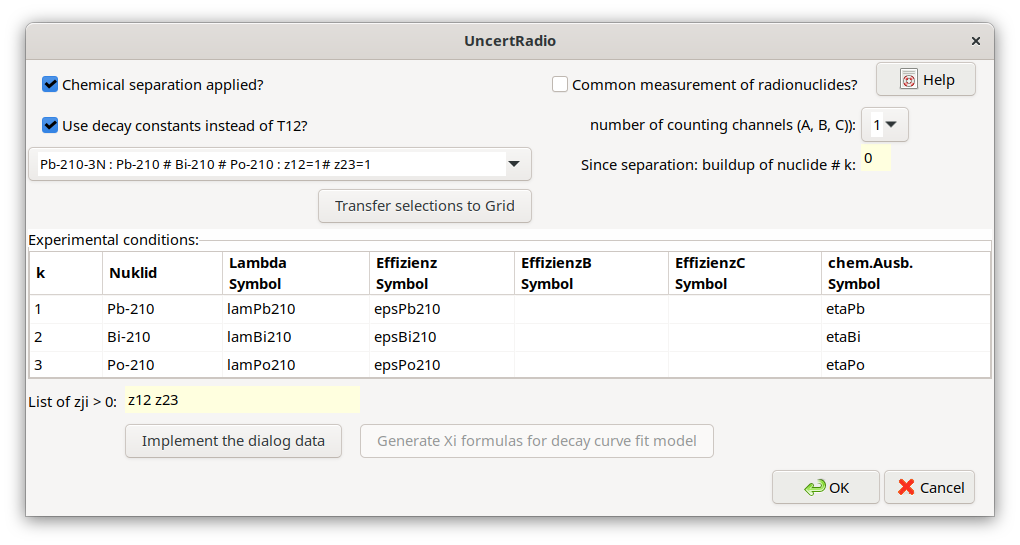Click the 'Lambda Symbol' column header
The width and height of the screenshot is (1020, 545).
point(295,273)
